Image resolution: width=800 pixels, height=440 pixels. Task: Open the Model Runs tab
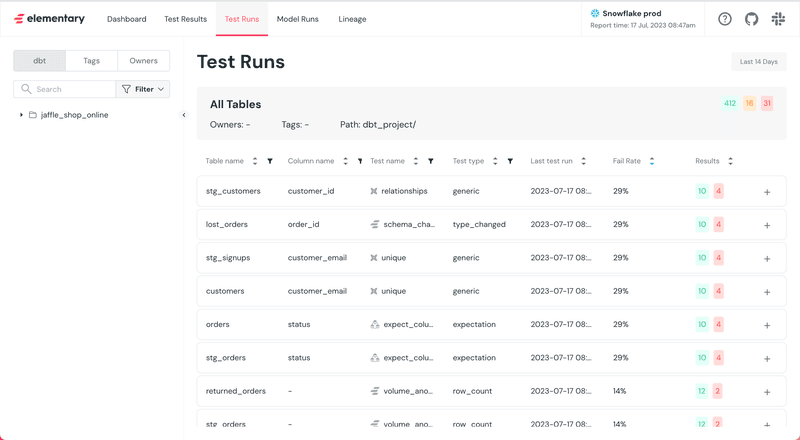(297, 19)
